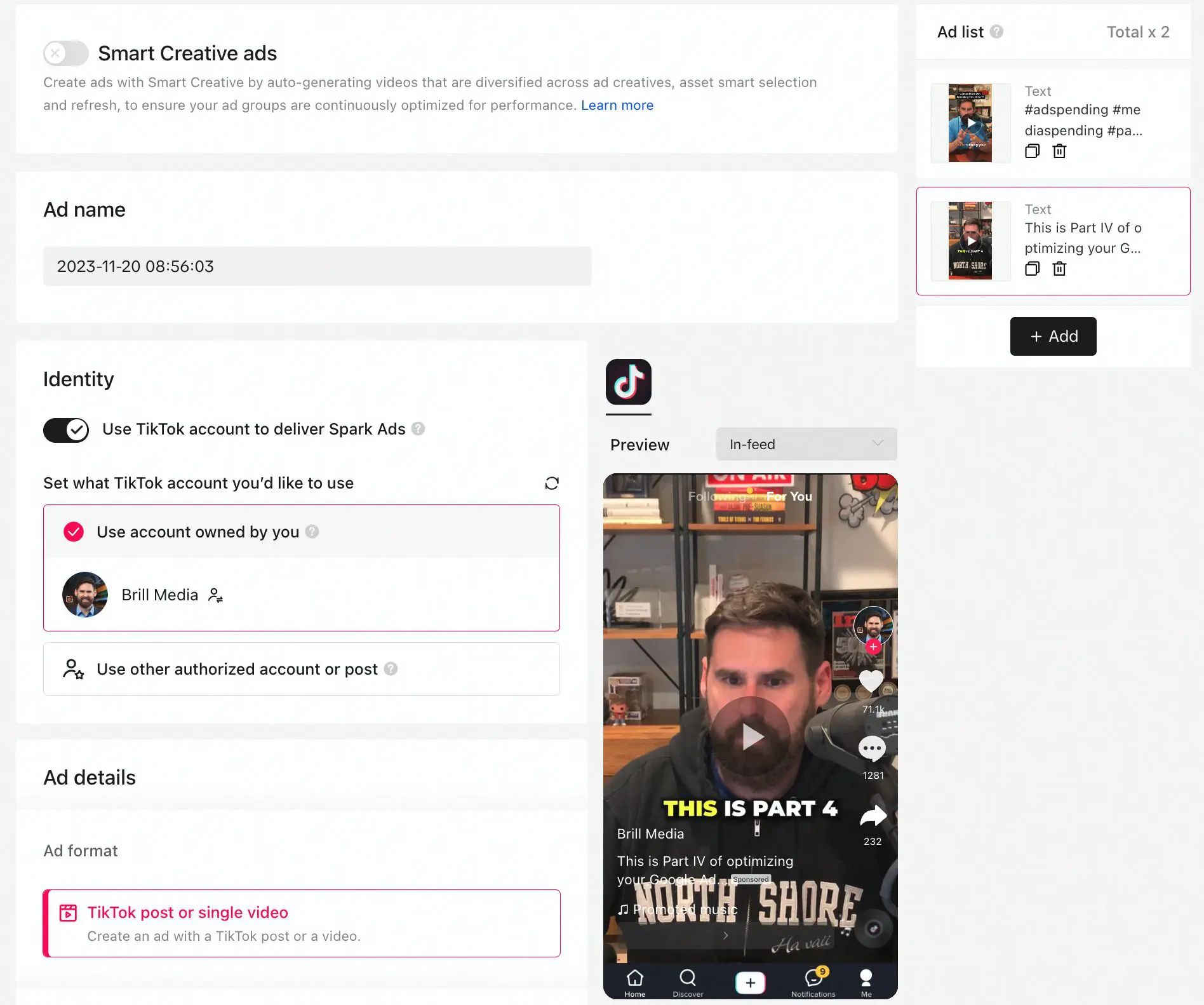Duplicate the Part IV ad

coord(1032,269)
